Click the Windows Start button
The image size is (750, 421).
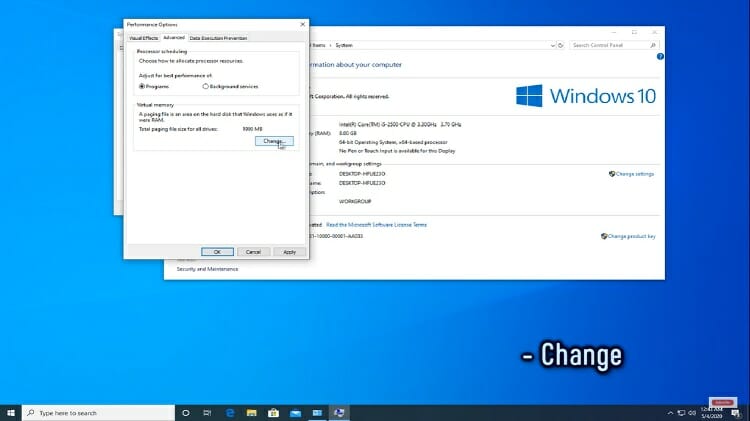click(10, 412)
